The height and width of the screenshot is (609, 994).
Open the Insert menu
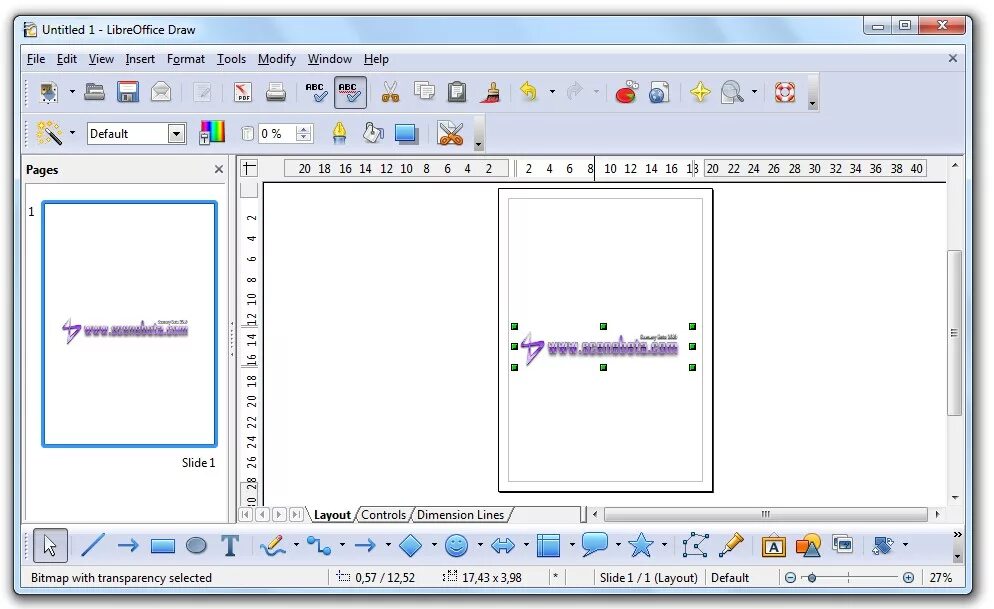[x=140, y=59]
